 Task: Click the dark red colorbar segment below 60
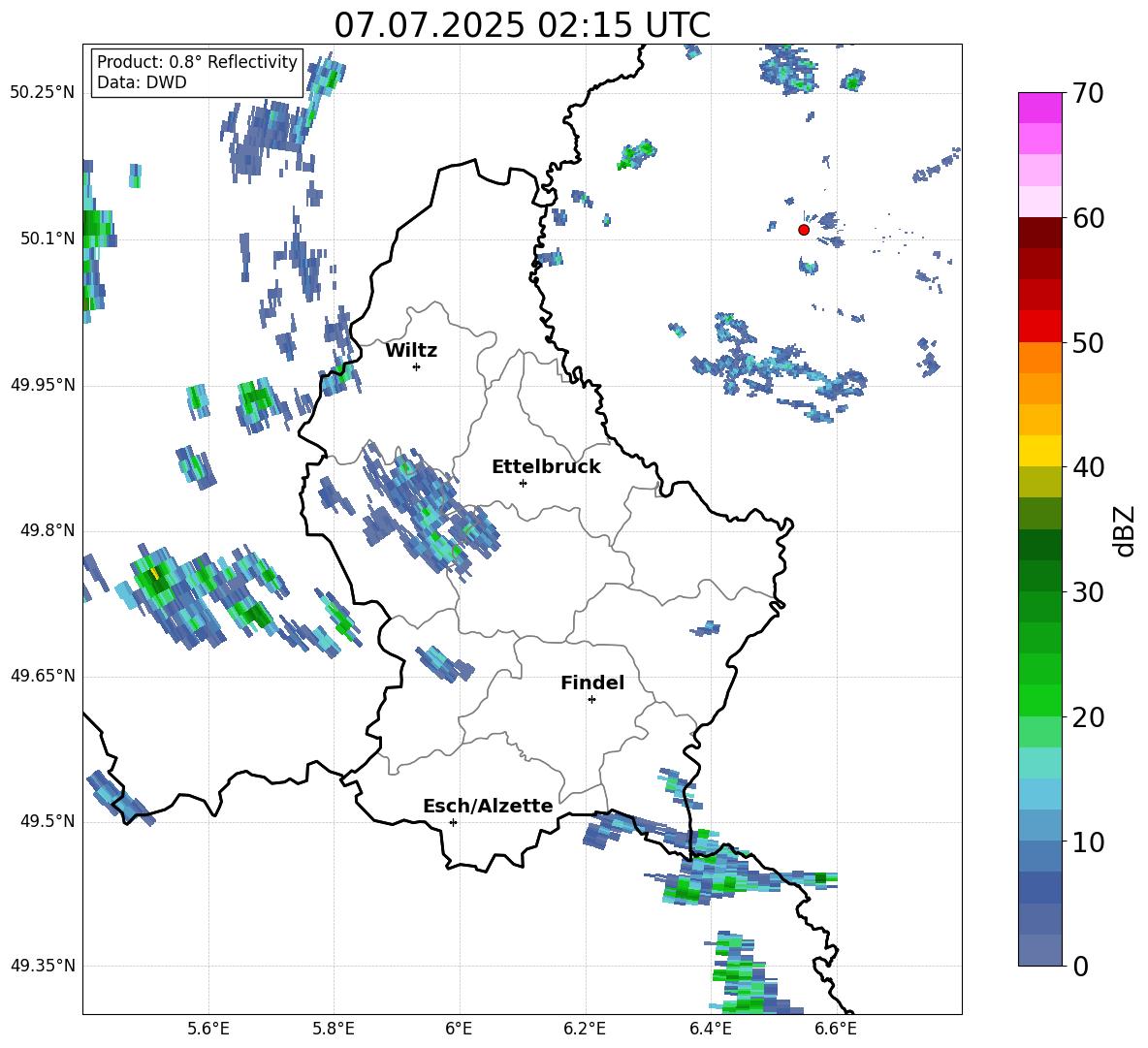coord(1040,233)
